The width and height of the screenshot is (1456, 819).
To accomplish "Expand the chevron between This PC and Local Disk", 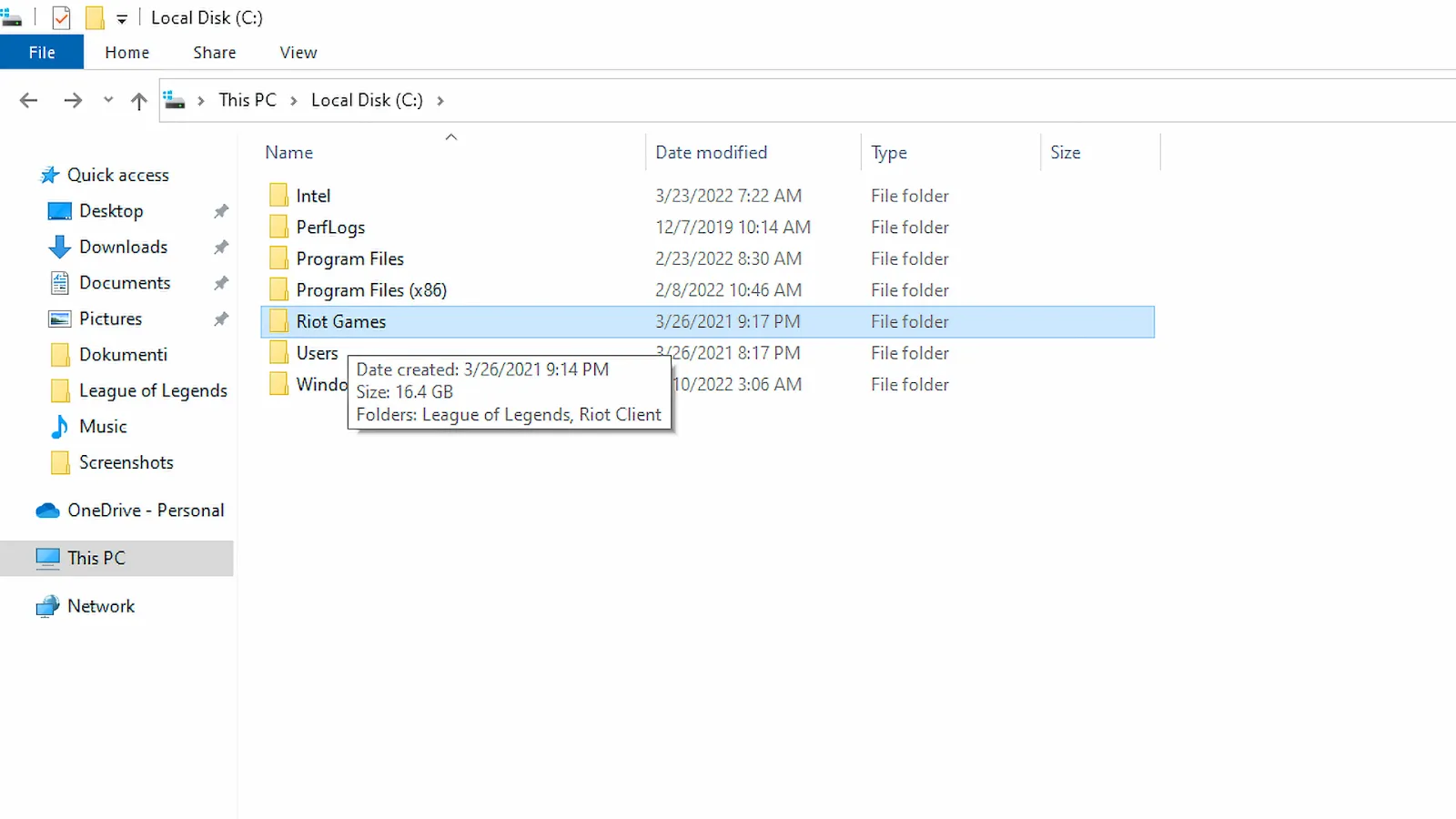I will pyautogui.click(x=293, y=100).
